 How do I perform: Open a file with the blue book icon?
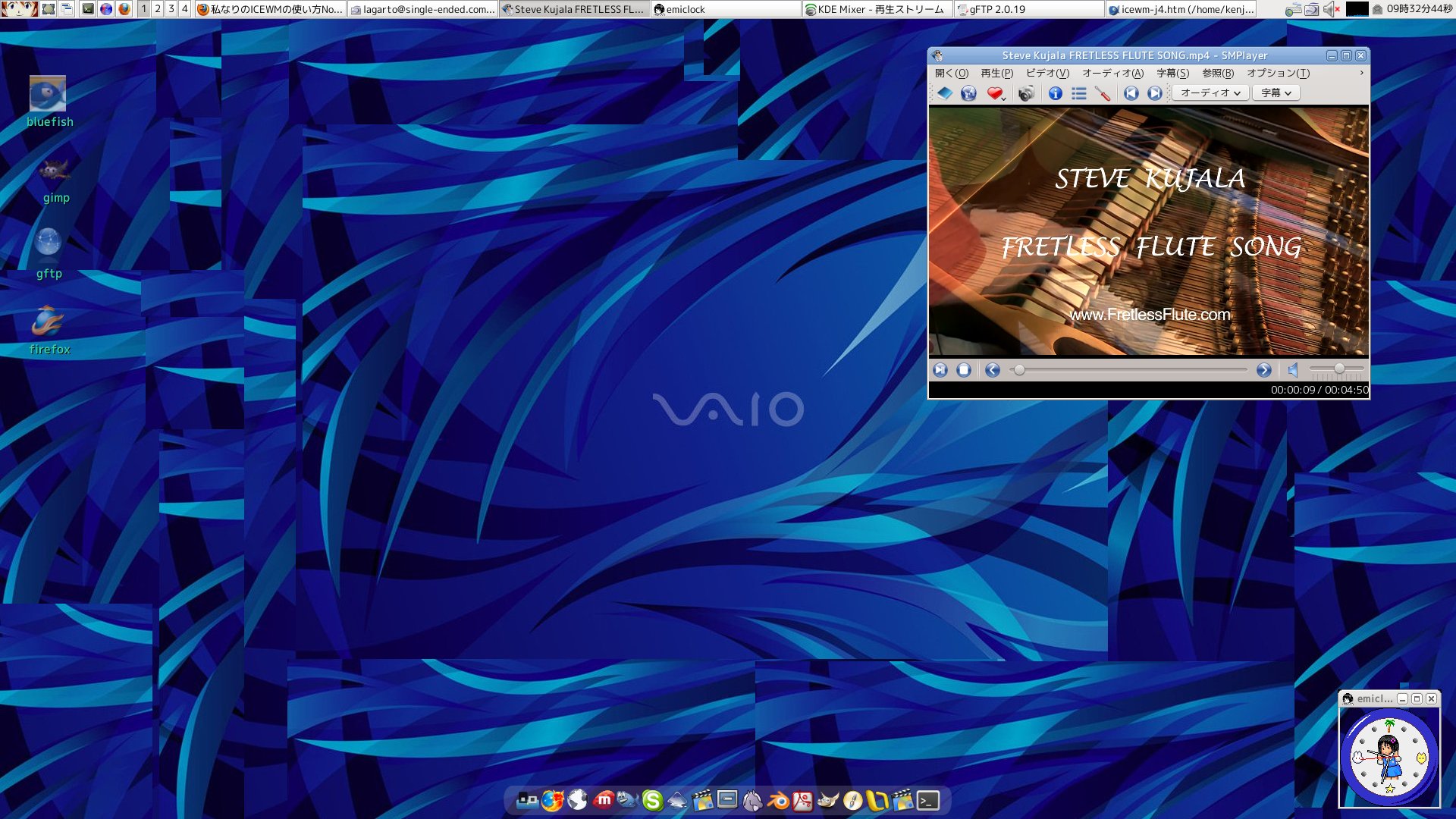click(943, 93)
